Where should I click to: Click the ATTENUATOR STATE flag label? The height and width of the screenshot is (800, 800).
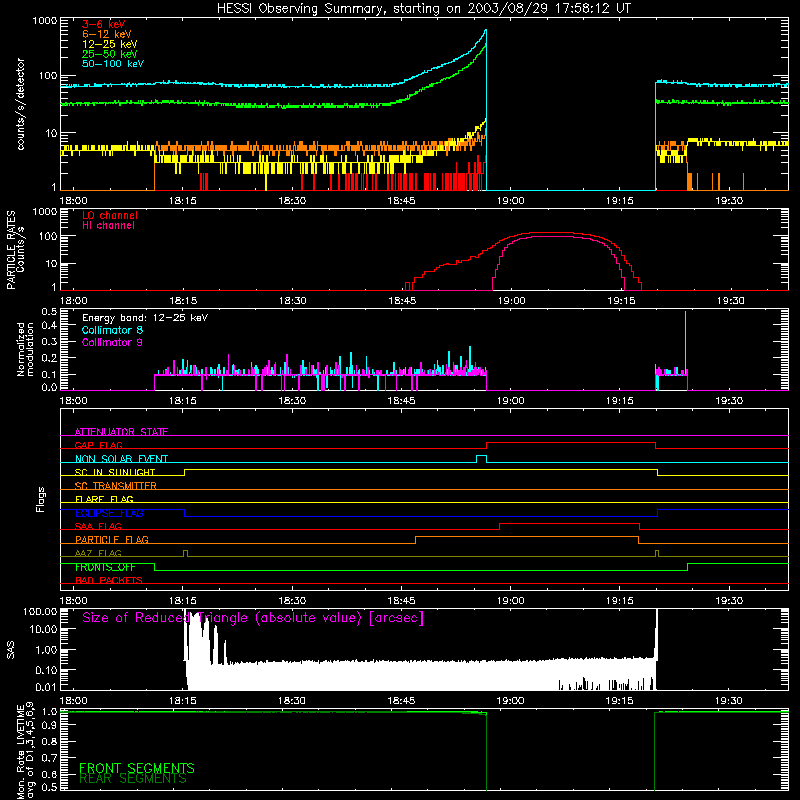coord(121,432)
